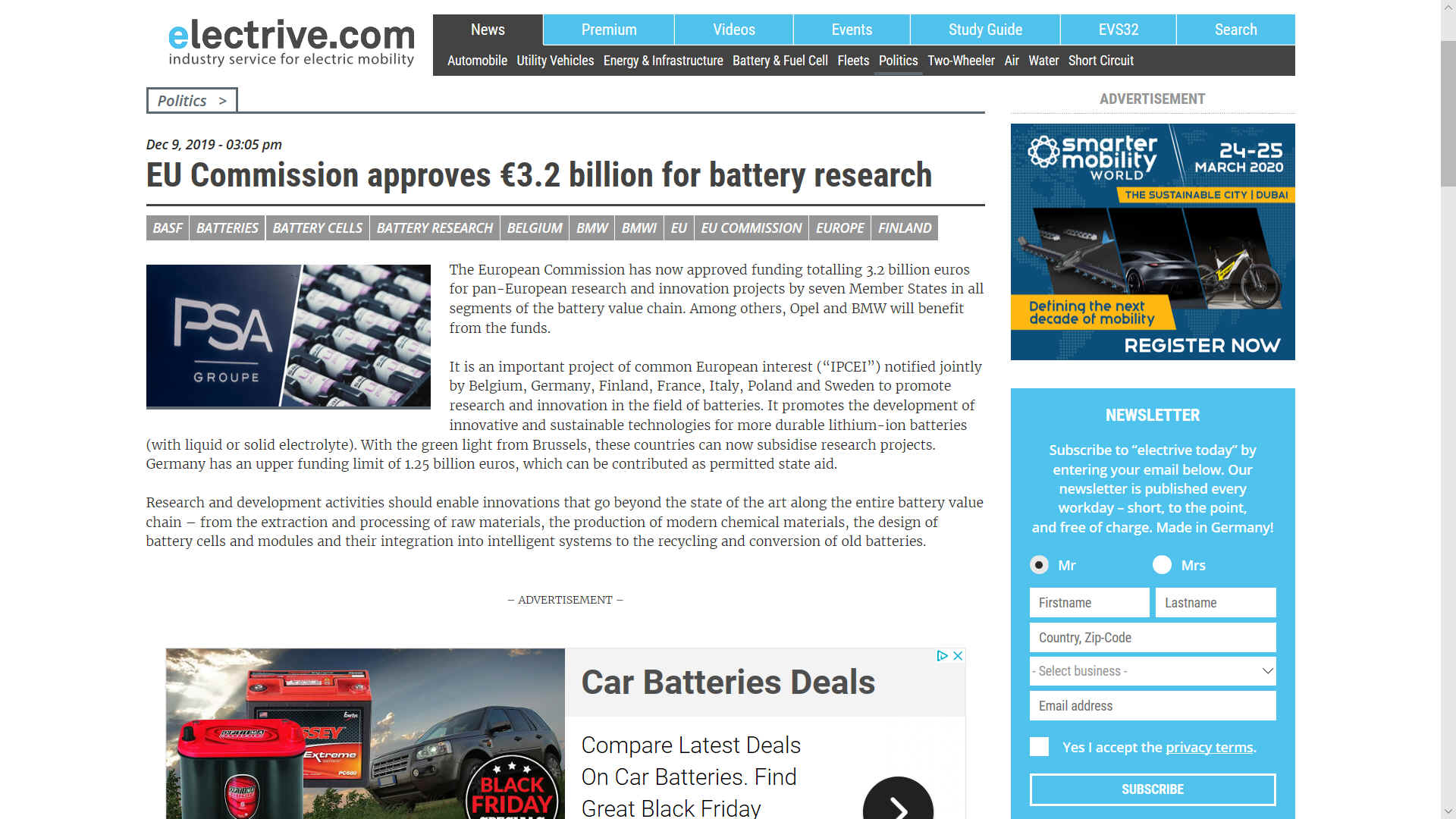
Task: Expand the Politics breadcrumb arrow
Action: point(222,101)
